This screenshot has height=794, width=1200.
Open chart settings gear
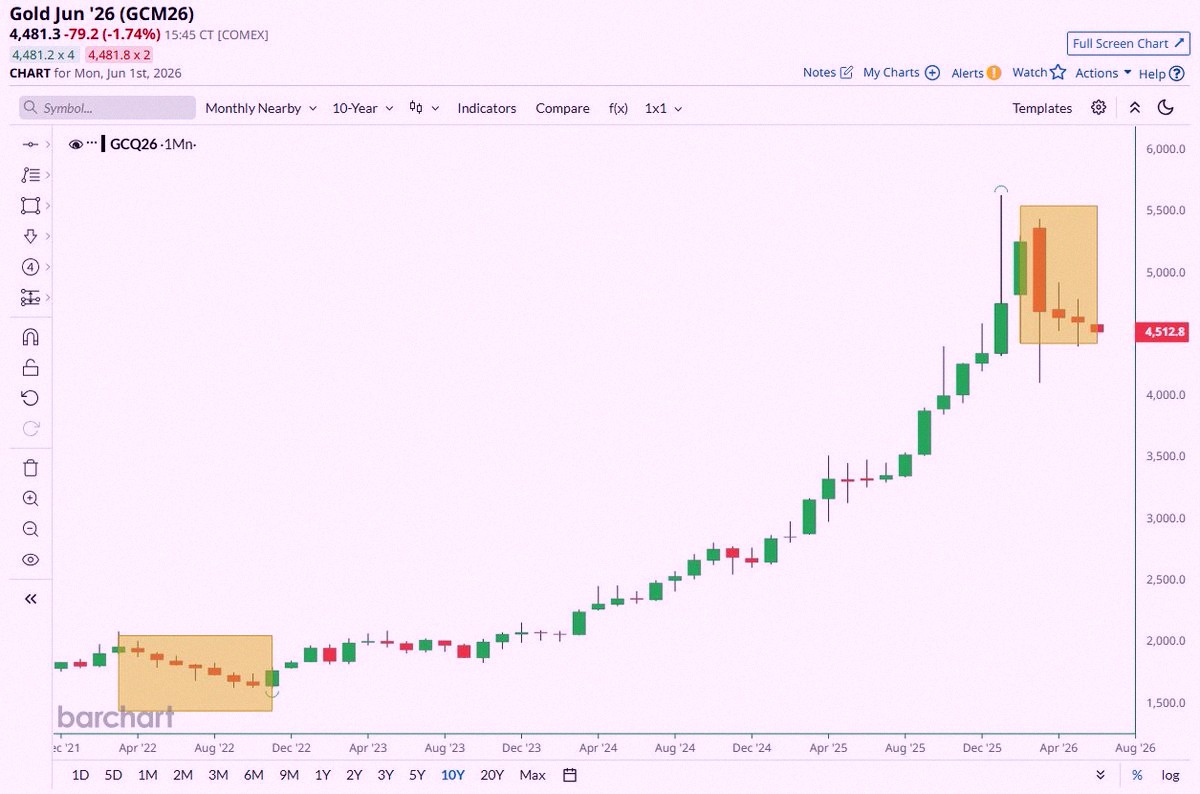(x=1099, y=108)
